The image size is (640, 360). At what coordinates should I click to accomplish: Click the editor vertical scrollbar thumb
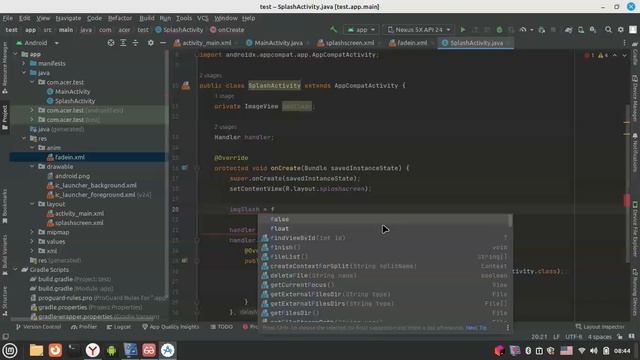(627, 184)
